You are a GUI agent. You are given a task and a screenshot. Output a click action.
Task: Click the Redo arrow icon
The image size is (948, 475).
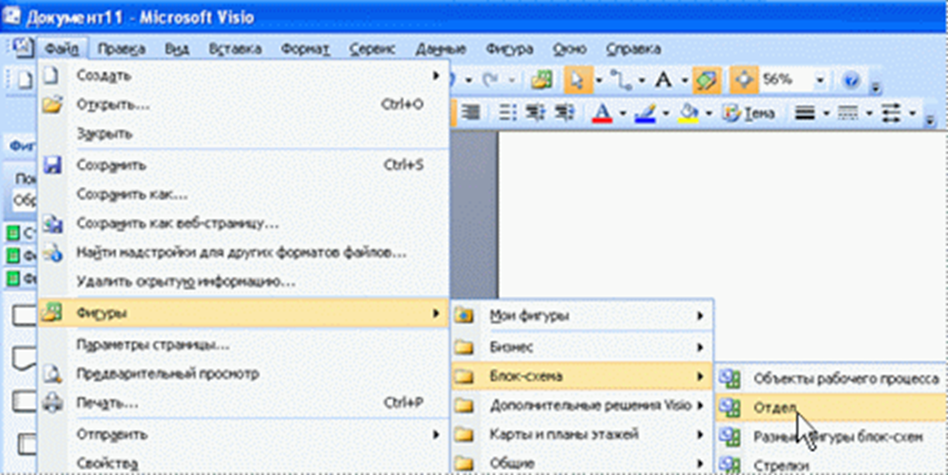492,80
